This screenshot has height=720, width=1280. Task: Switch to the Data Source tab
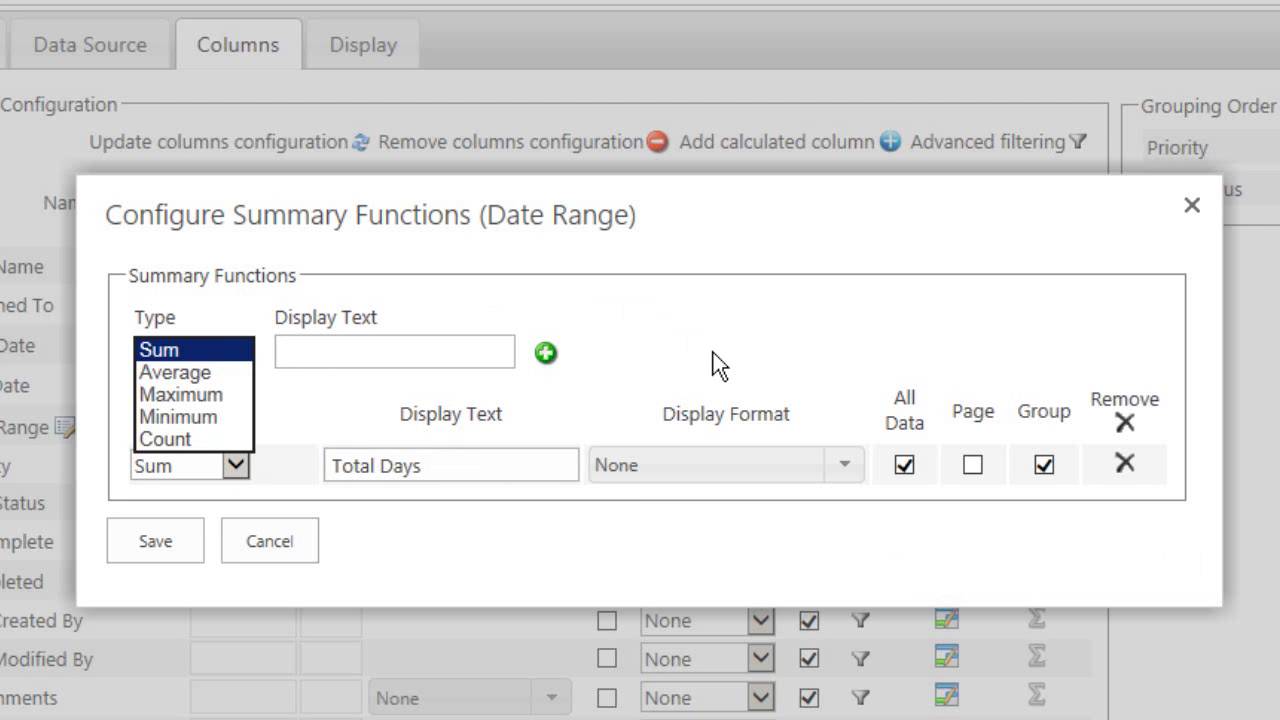pyautogui.click(x=90, y=45)
